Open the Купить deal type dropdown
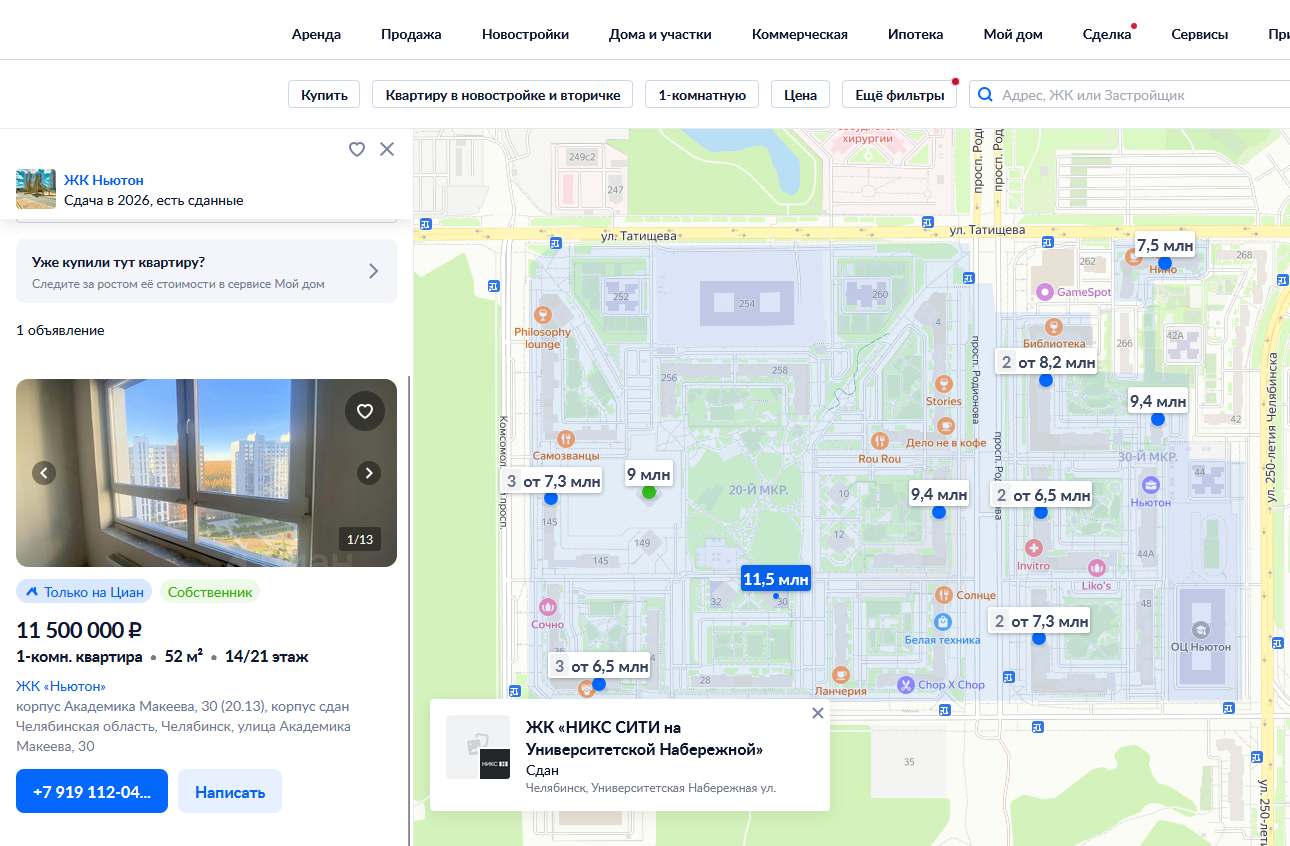The height and width of the screenshot is (846, 1290). (x=324, y=95)
